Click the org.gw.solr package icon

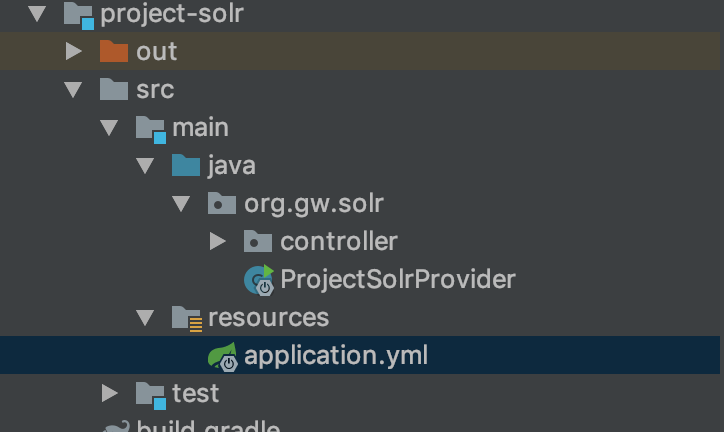pos(222,203)
